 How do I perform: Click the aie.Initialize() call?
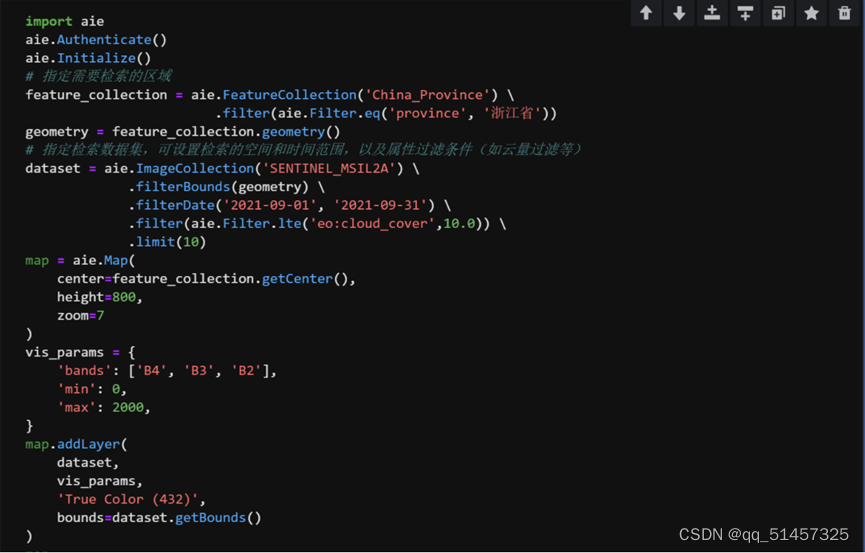pyautogui.click(x=88, y=58)
